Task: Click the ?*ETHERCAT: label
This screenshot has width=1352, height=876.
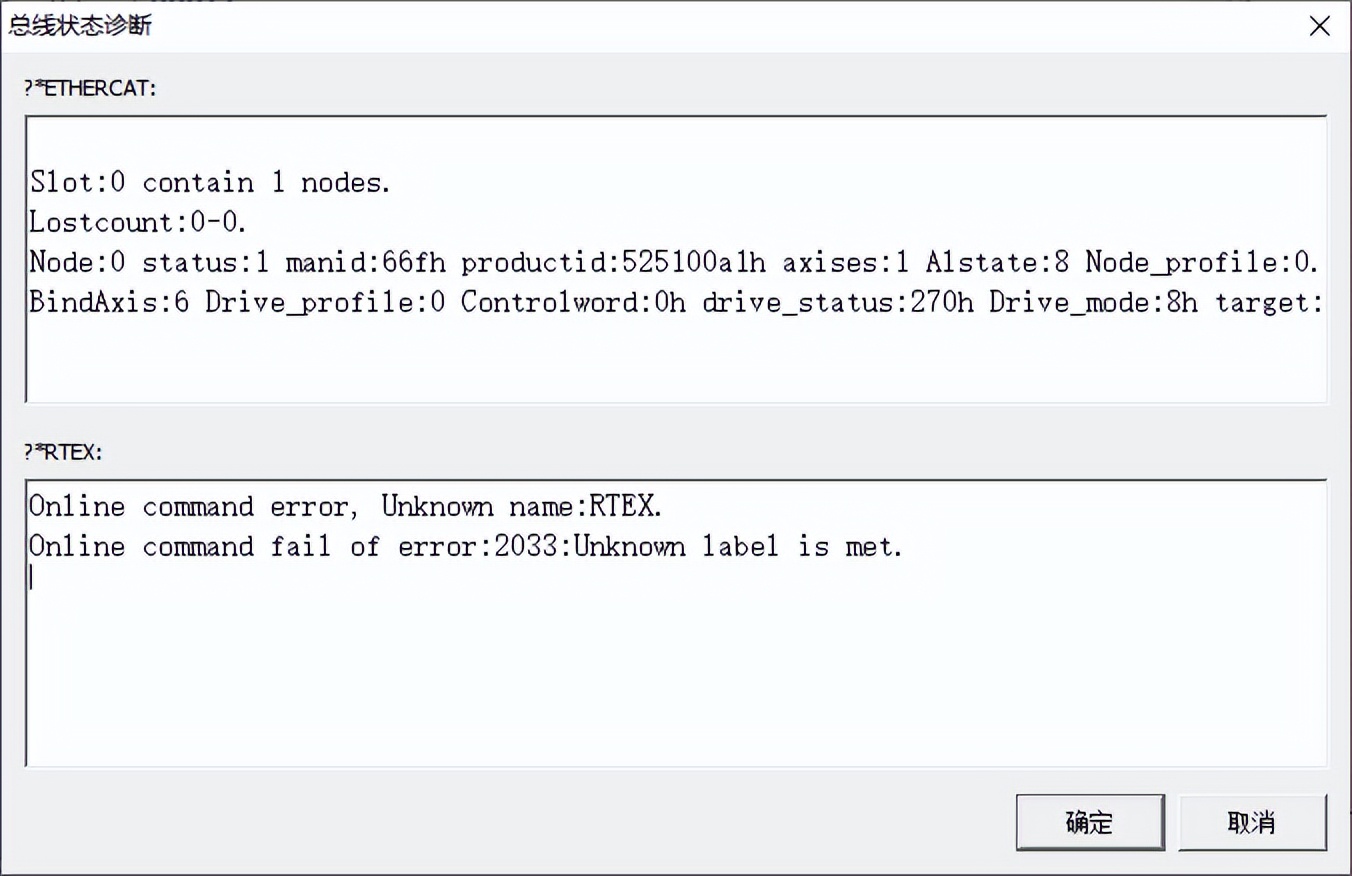Action: pos(90,88)
